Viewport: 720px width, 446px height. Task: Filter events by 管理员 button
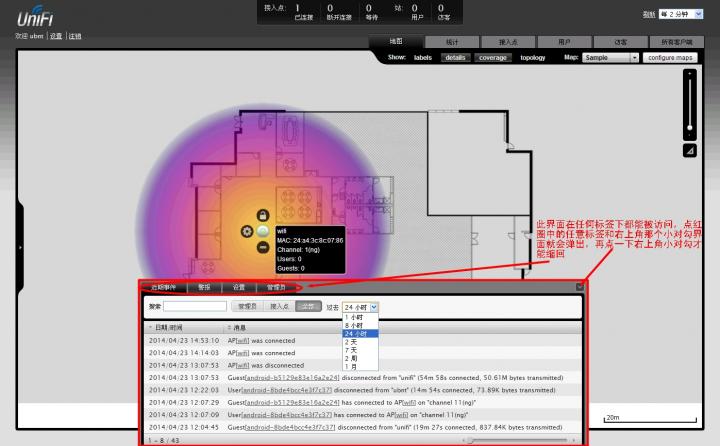tap(247, 306)
